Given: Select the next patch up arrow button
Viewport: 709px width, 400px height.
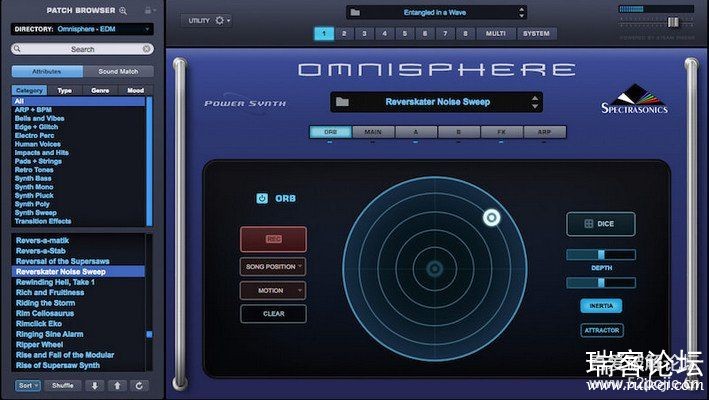Looking at the screenshot, I should (117, 386).
